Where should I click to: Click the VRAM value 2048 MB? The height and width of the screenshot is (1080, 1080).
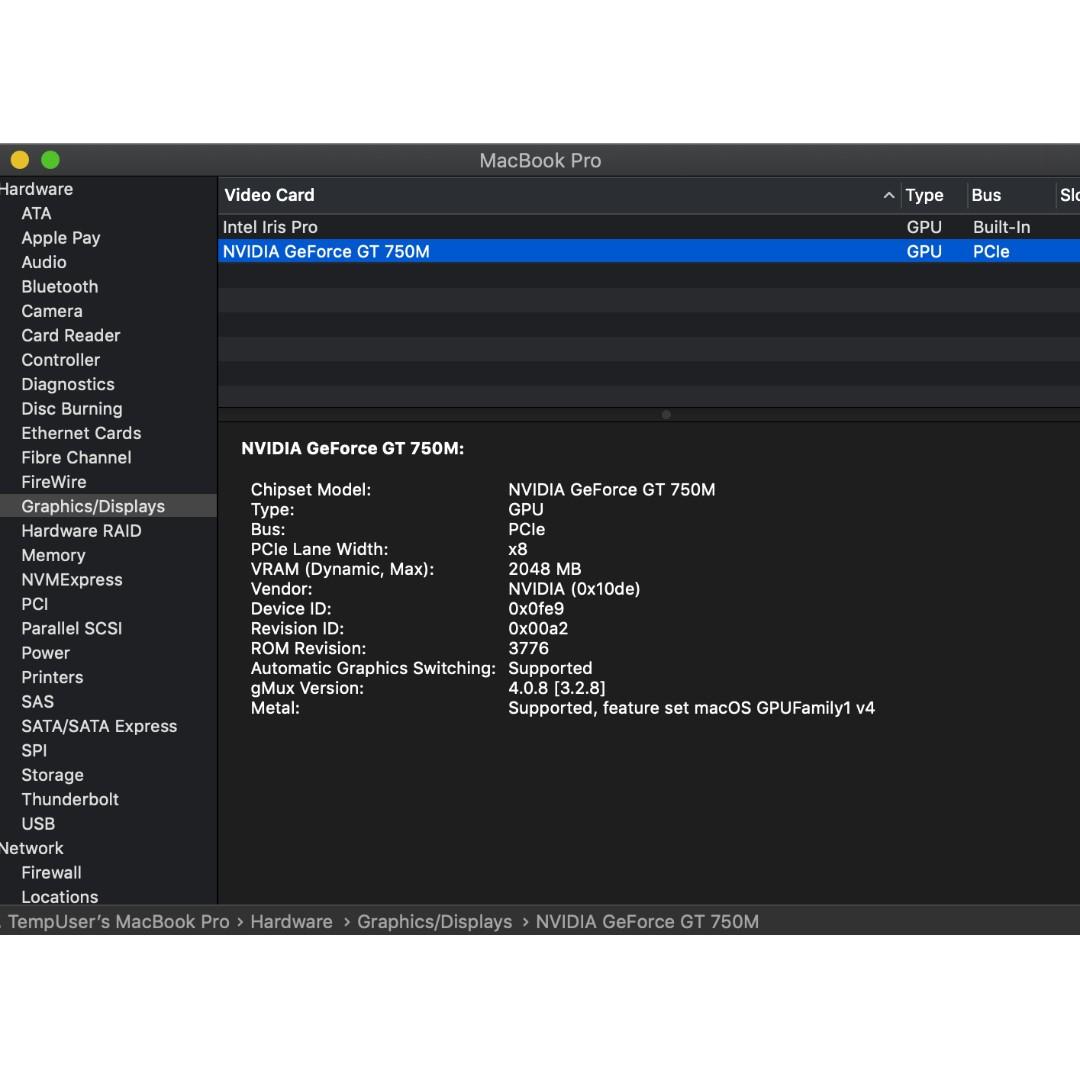(x=545, y=569)
